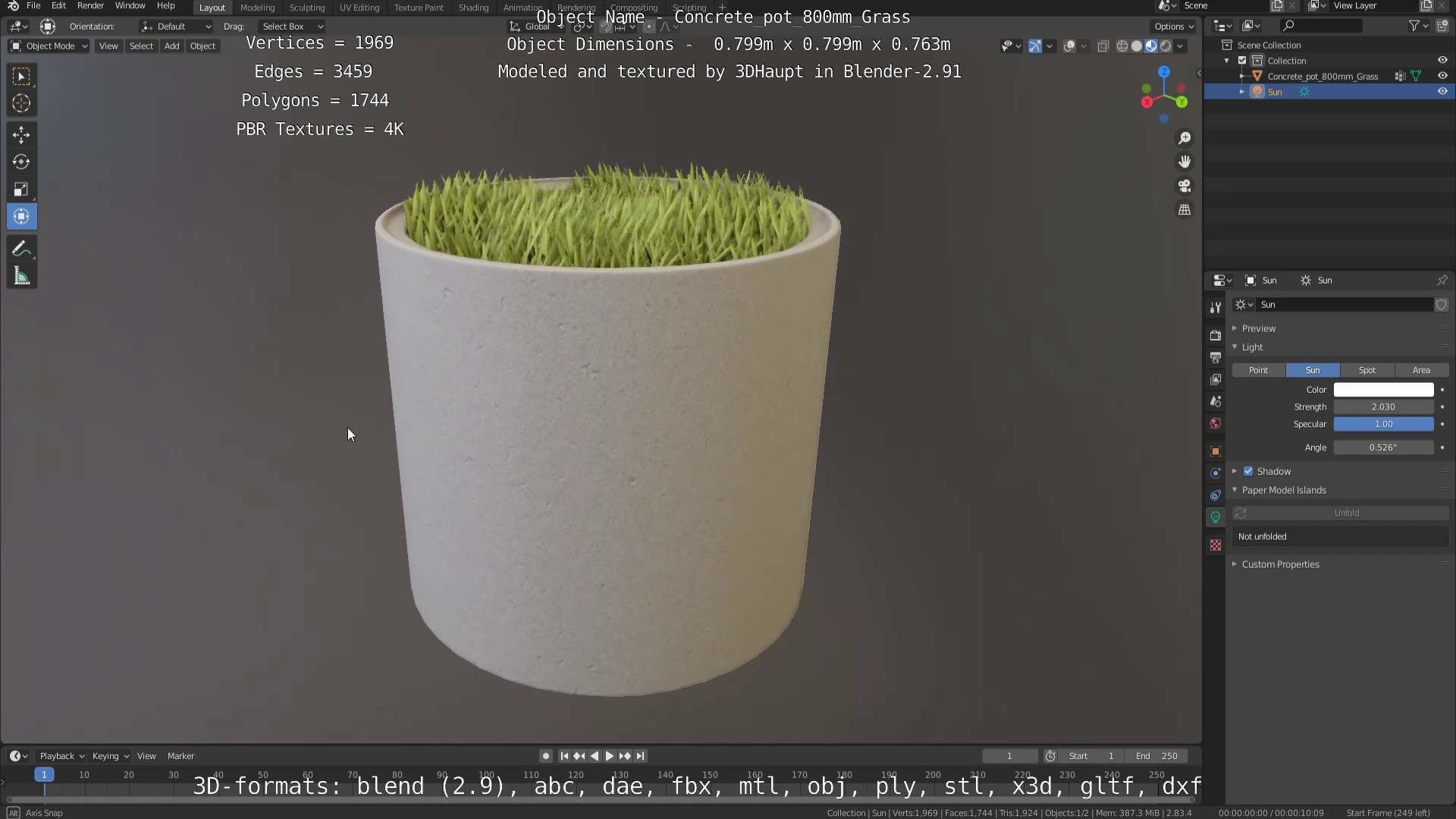Select the Rotate tool

point(21,162)
